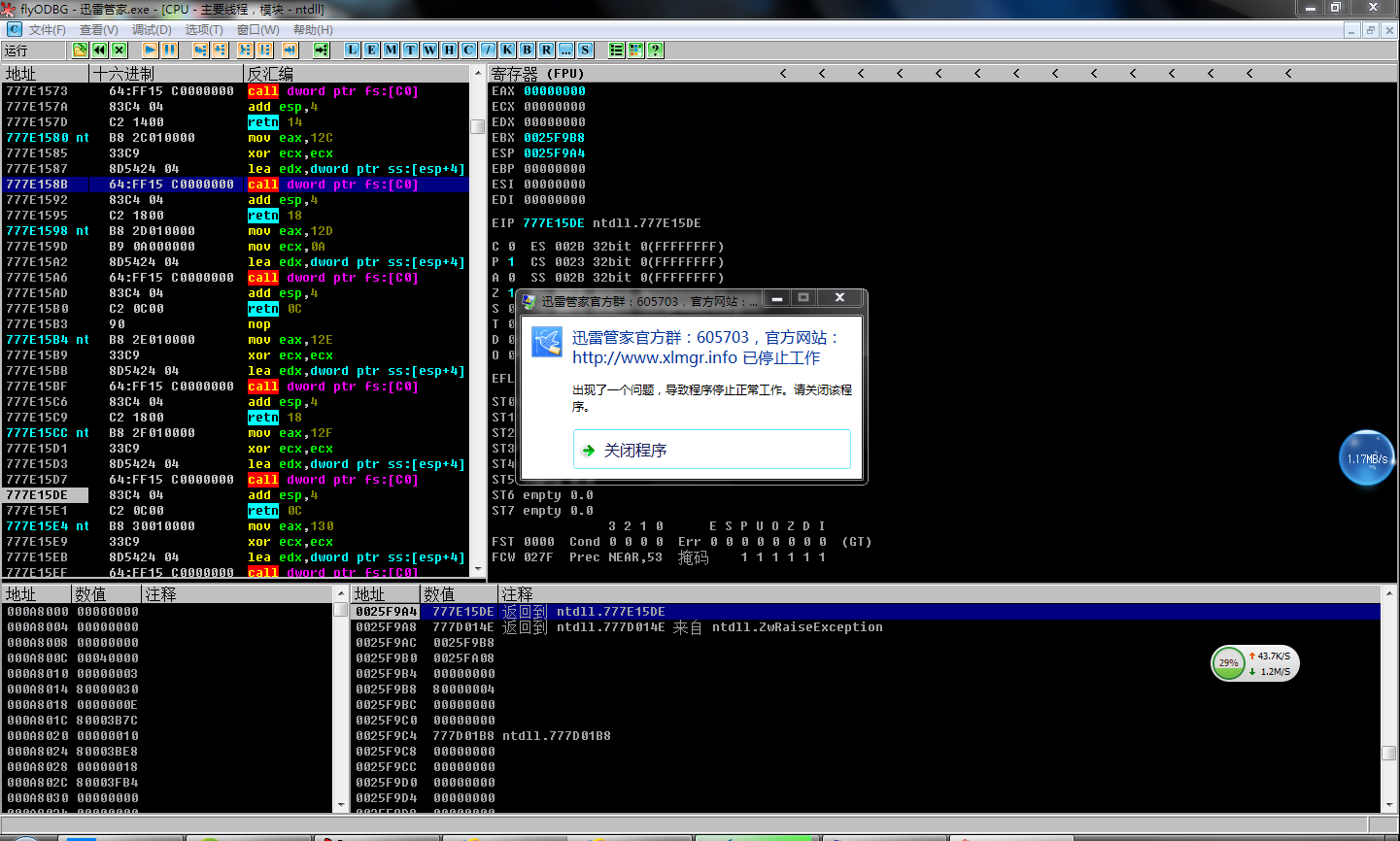Click the disassembly pane scroll-down arrow
Screen dimensions: 1400x841
pos(477,569)
